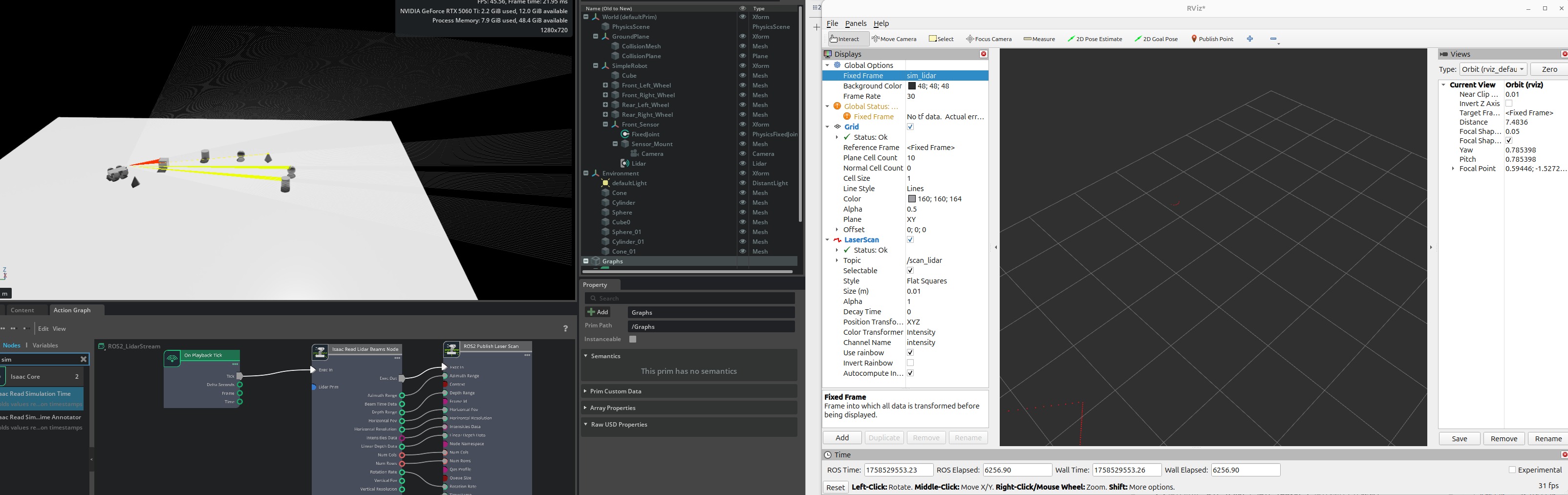
Task: Click the blue minus remove-tool icon
Action: (1273, 39)
